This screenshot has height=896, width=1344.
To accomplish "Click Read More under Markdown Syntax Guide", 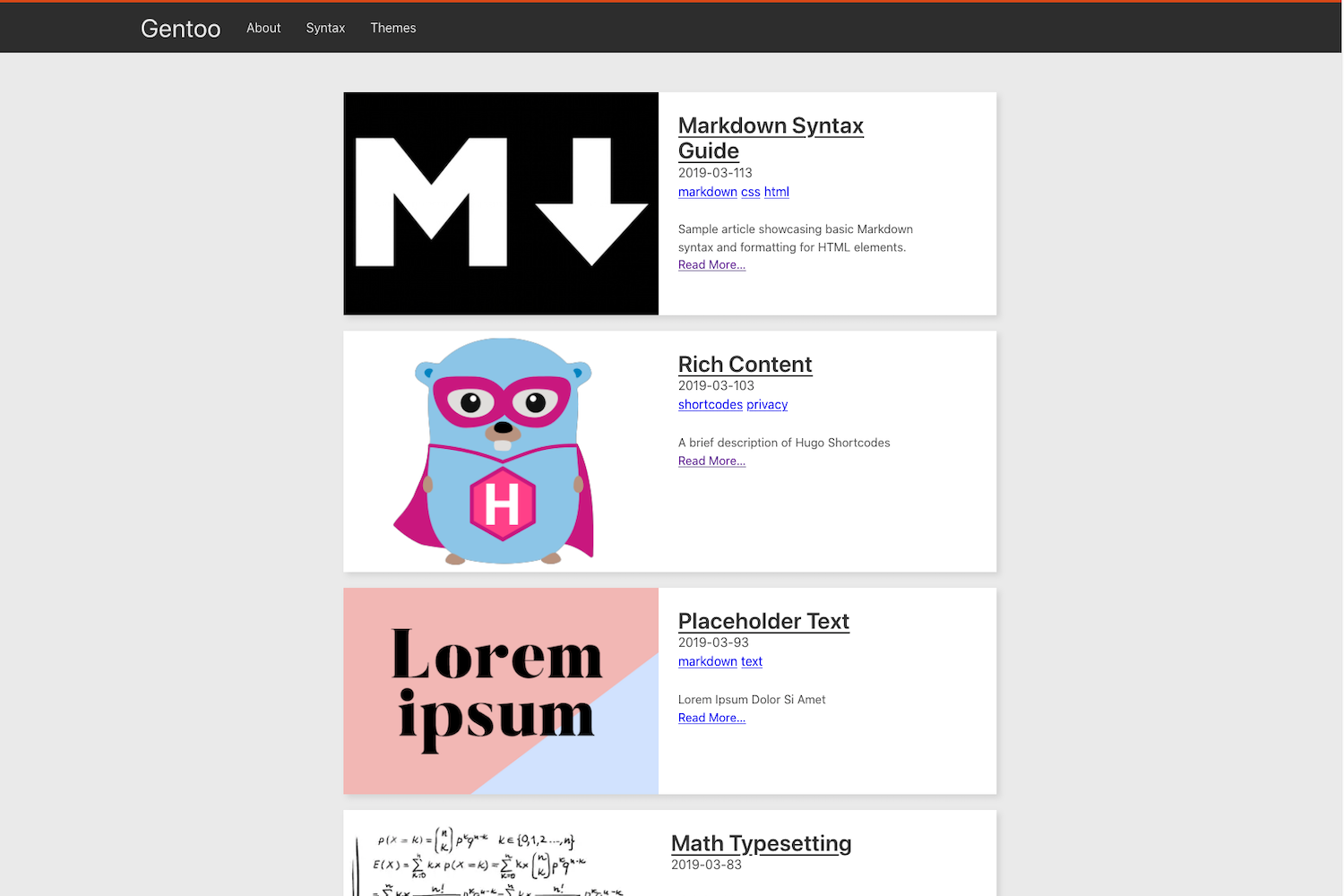I will click(x=711, y=264).
